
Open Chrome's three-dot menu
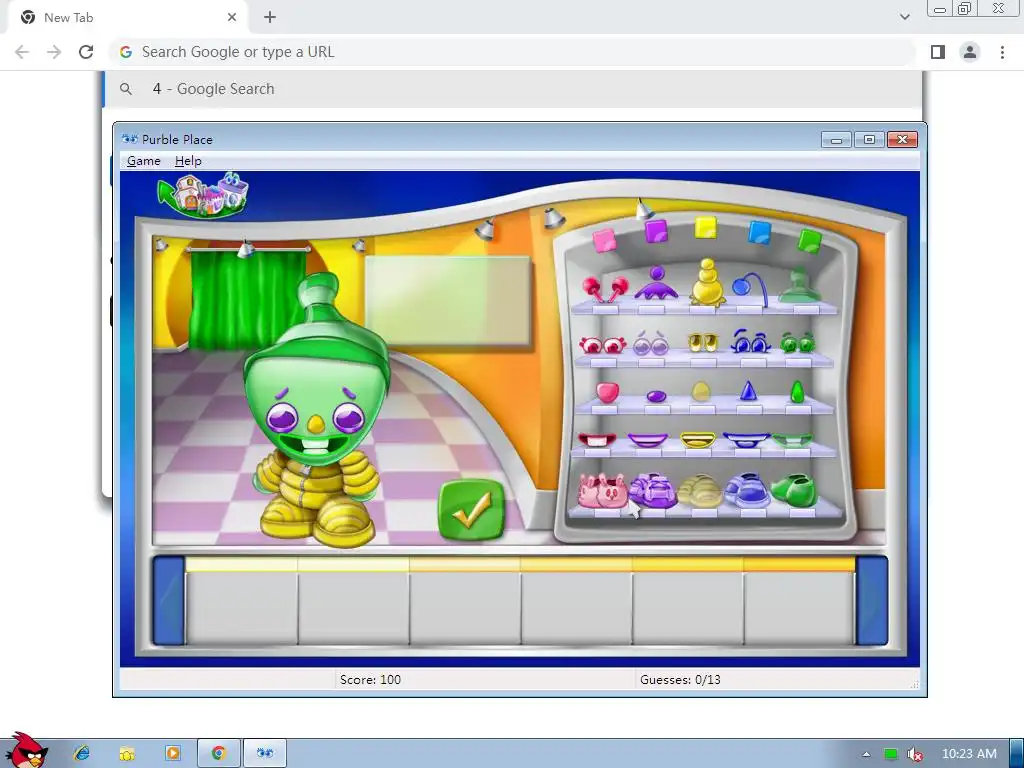pyautogui.click(x=1002, y=52)
